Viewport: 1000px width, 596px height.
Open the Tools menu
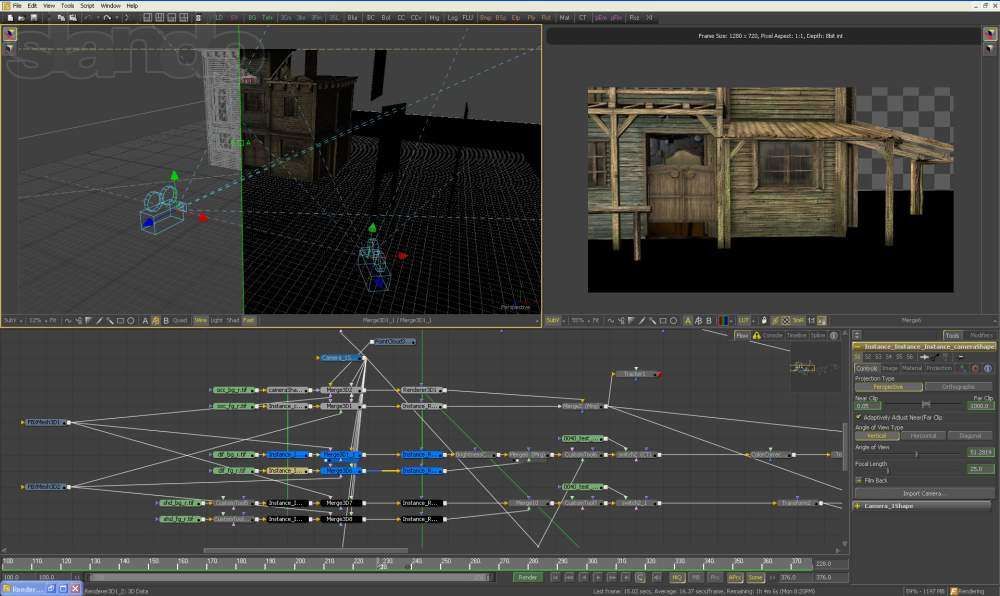click(67, 5)
